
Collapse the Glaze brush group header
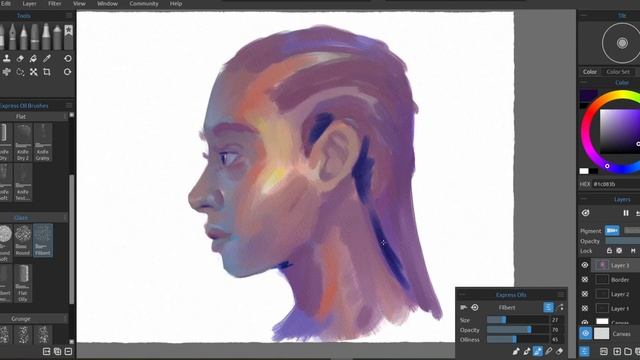coord(33,218)
